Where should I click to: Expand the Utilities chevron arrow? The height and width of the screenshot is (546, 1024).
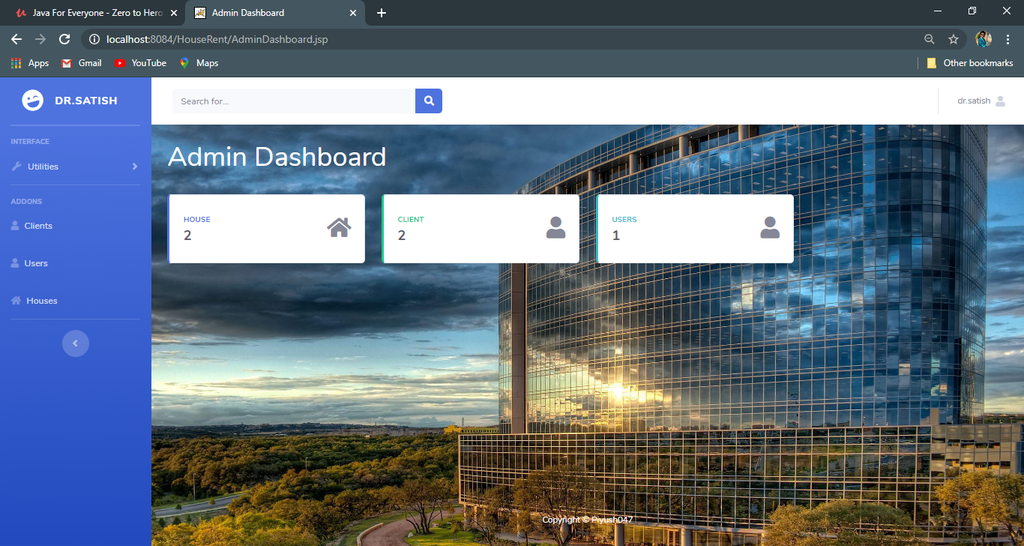(x=135, y=167)
